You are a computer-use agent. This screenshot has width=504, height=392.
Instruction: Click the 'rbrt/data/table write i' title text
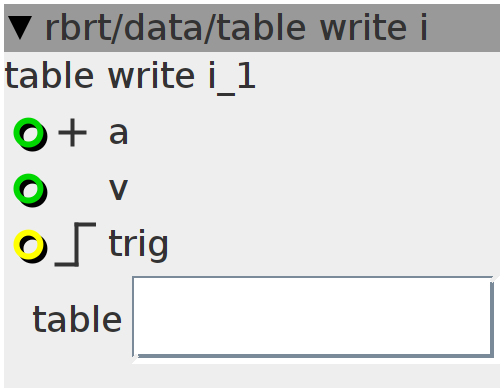pos(236,28)
